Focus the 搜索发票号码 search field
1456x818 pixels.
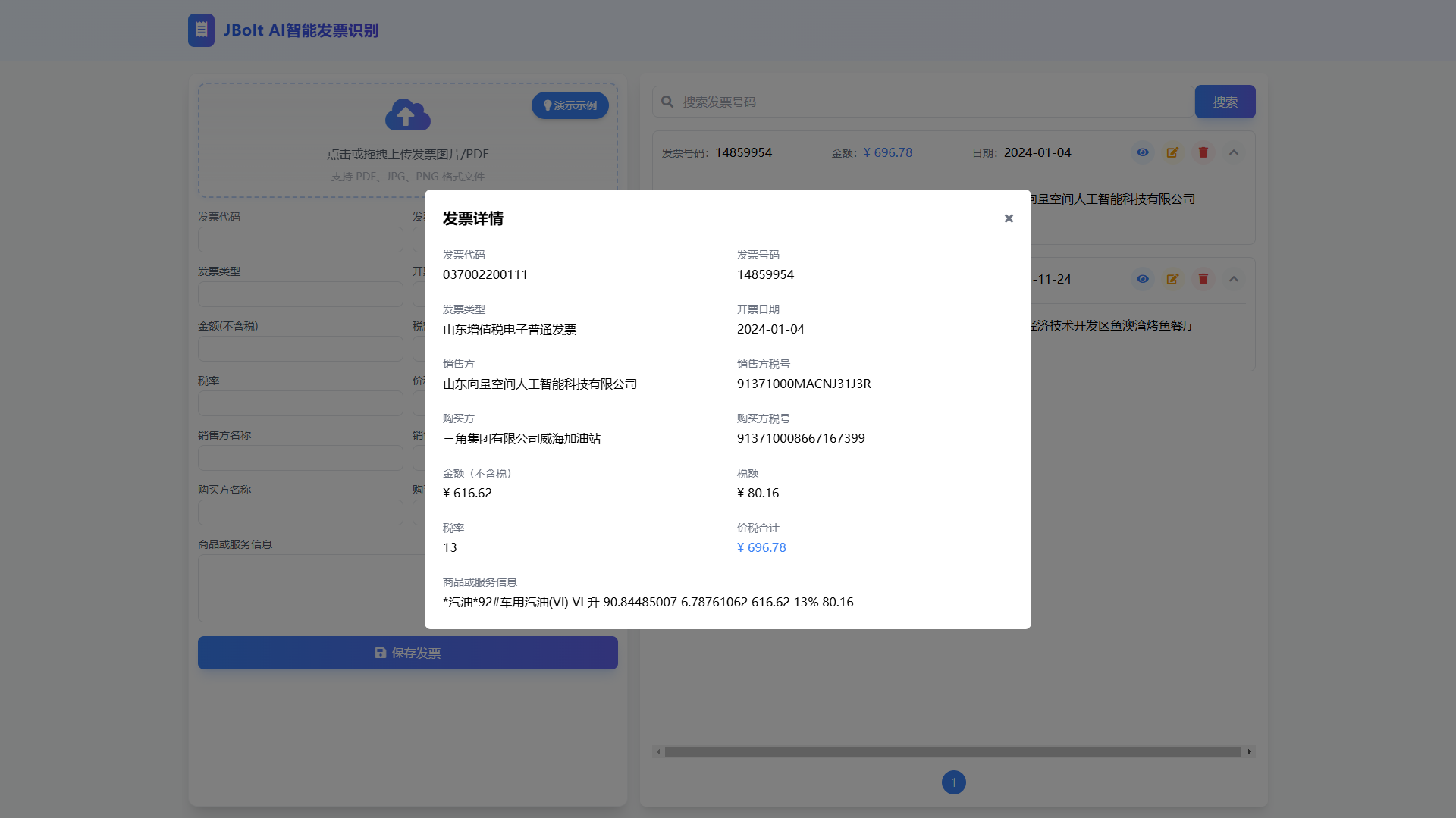click(x=923, y=102)
